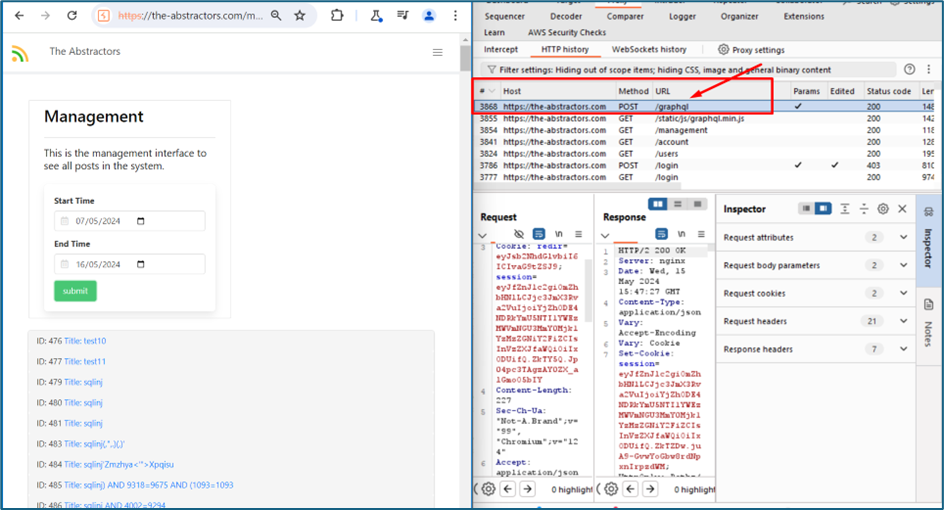Open the Response view dropdown chevron

click(x=605, y=235)
